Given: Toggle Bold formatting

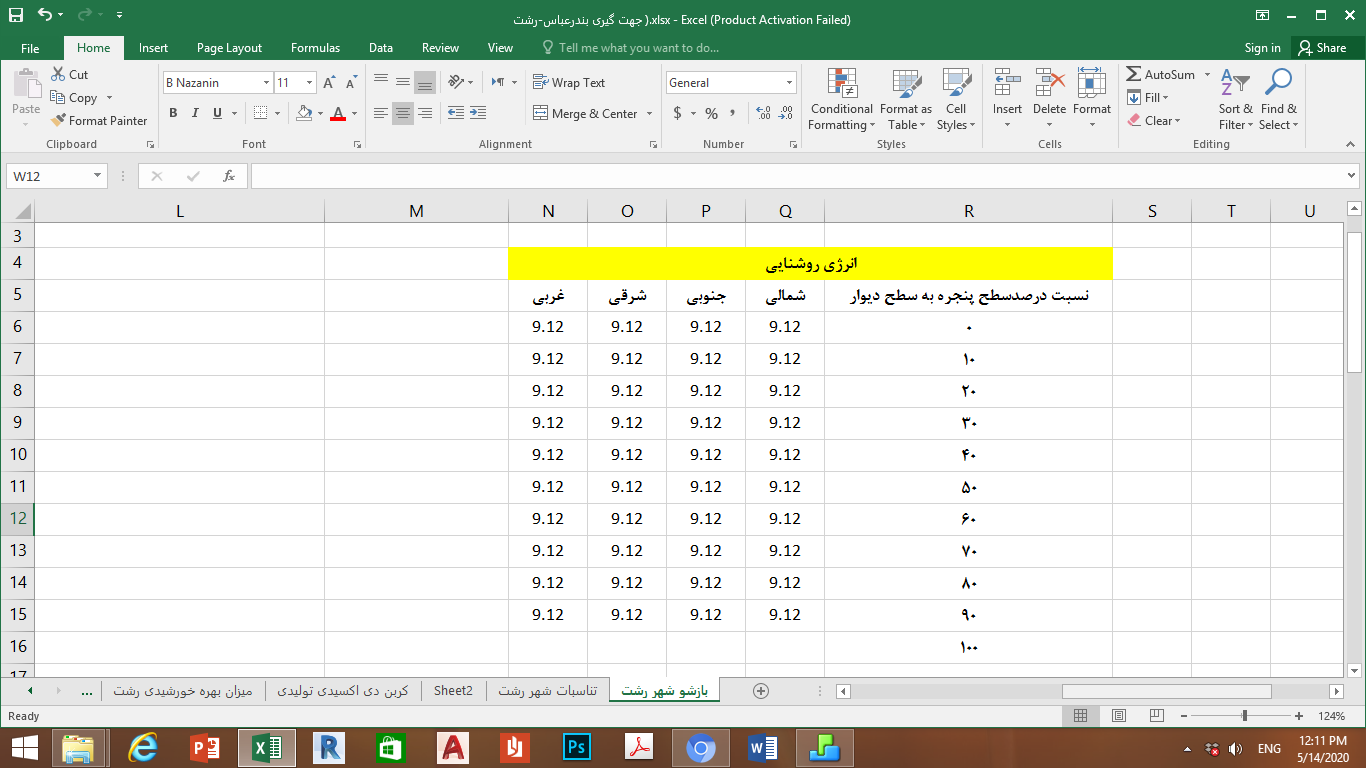Looking at the screenshot, I should 173,113.
